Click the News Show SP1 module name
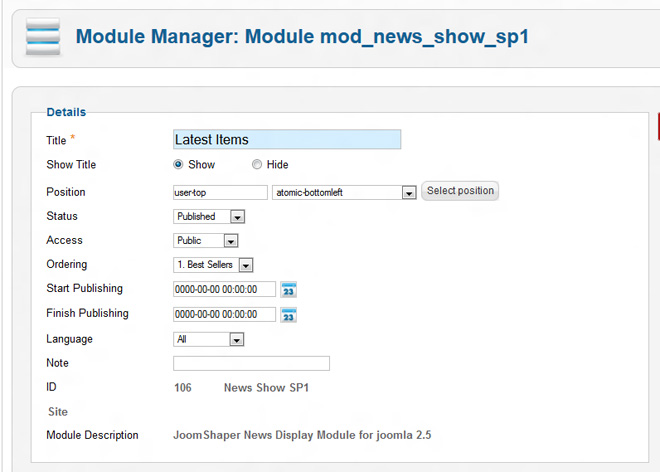Viewport: 660px width, 472px height. coord(266,387)
